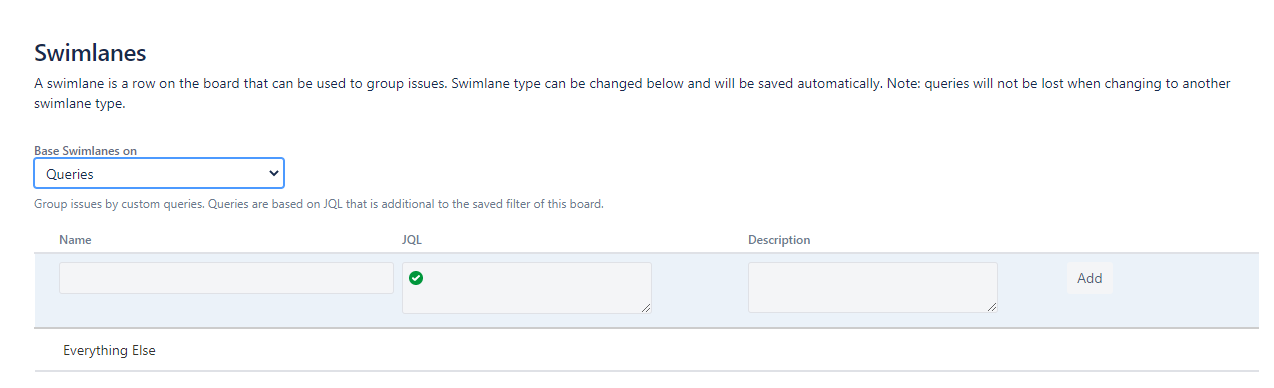Click inside the JQL text area
1274x388 pixels.
click(527, 288)
